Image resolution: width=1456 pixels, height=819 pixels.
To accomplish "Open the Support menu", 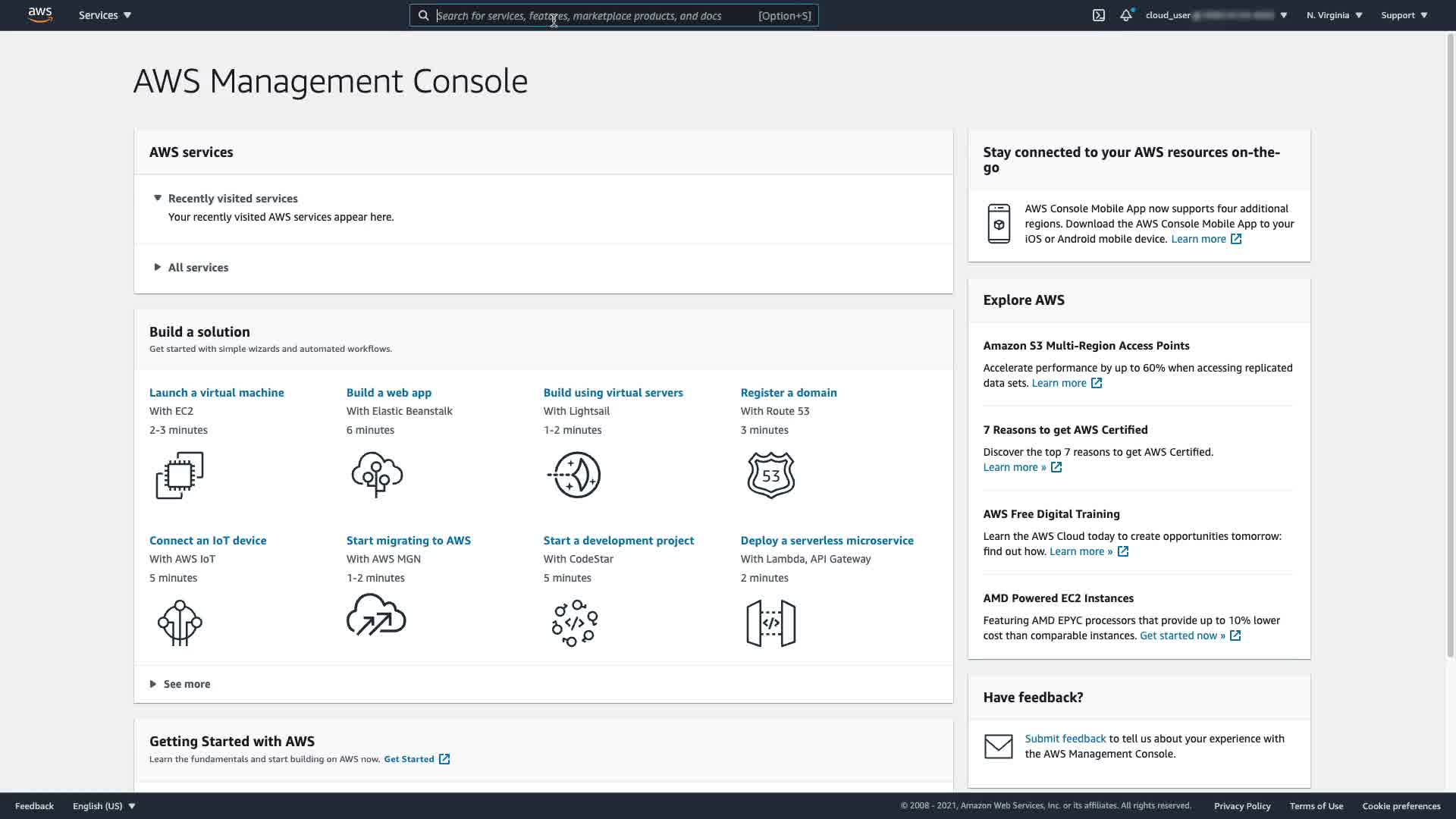I will [1404, 15].
